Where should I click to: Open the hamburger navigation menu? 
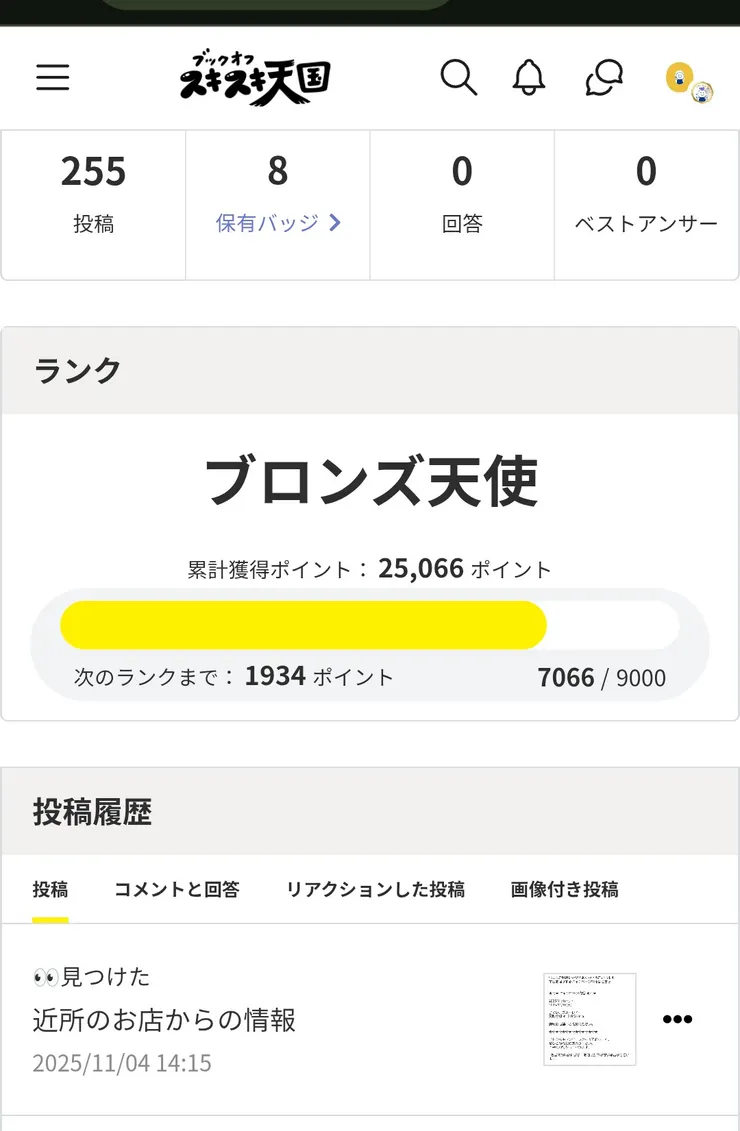point(52,78)
